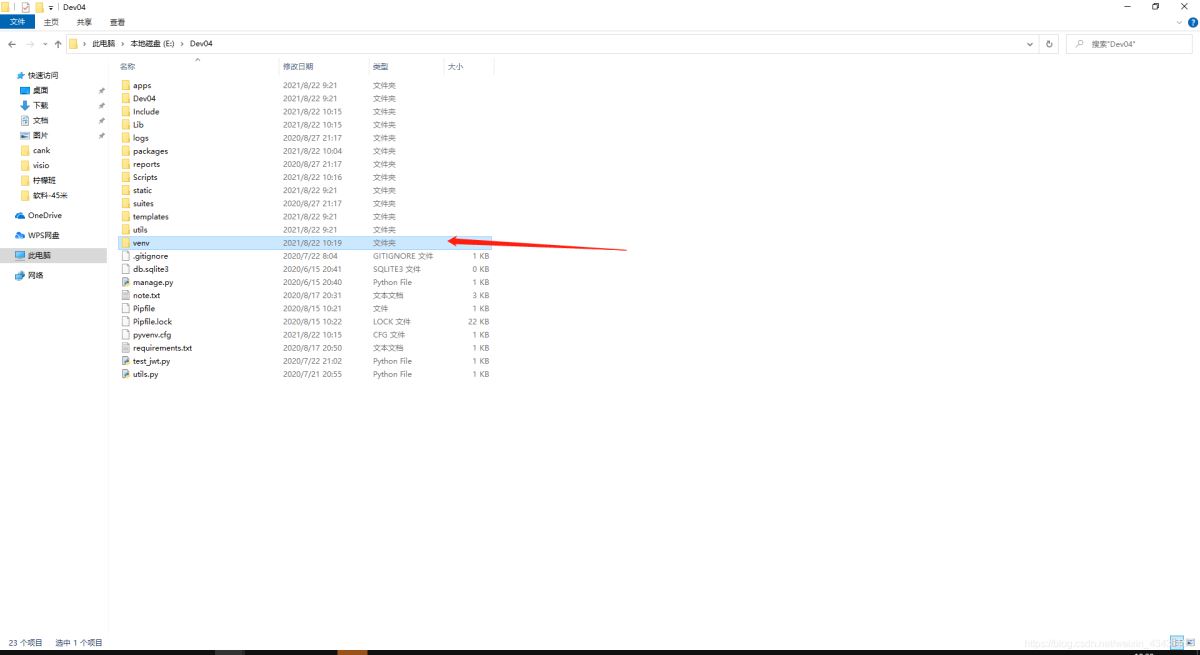Image resolution: width=1200 pixels, height=655 pixels.
Task: Expand address bar history dropdown arrow
Action: [1031, 44]
